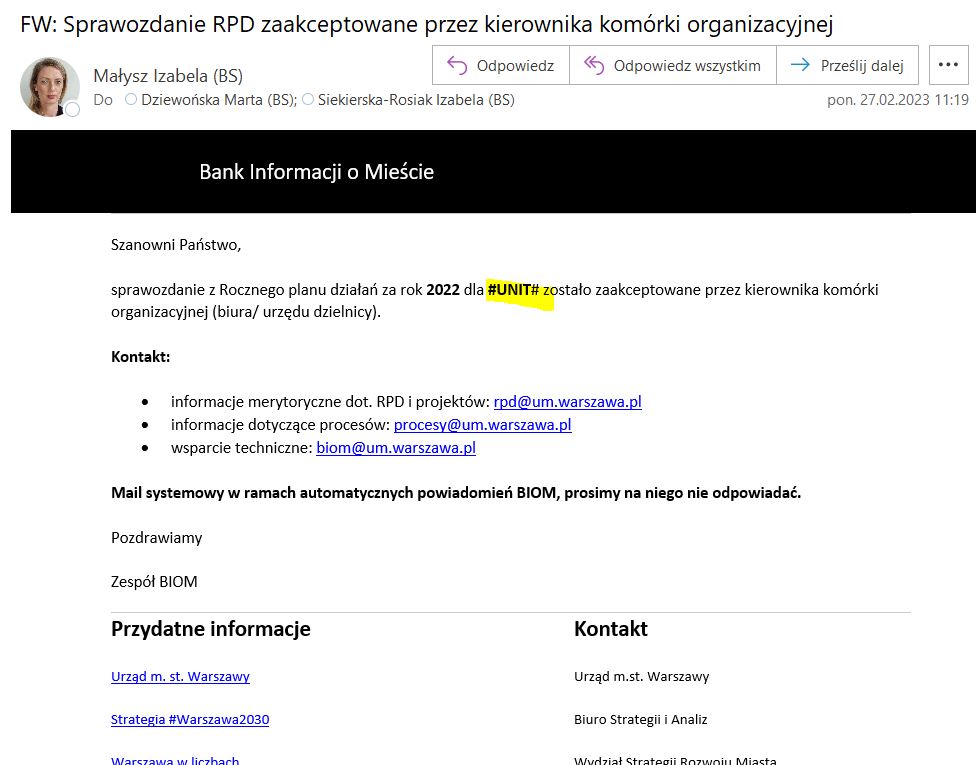Follow the Warszawa w liczbach link
Viewport: 977px width, 765px height.
[175, 759]
